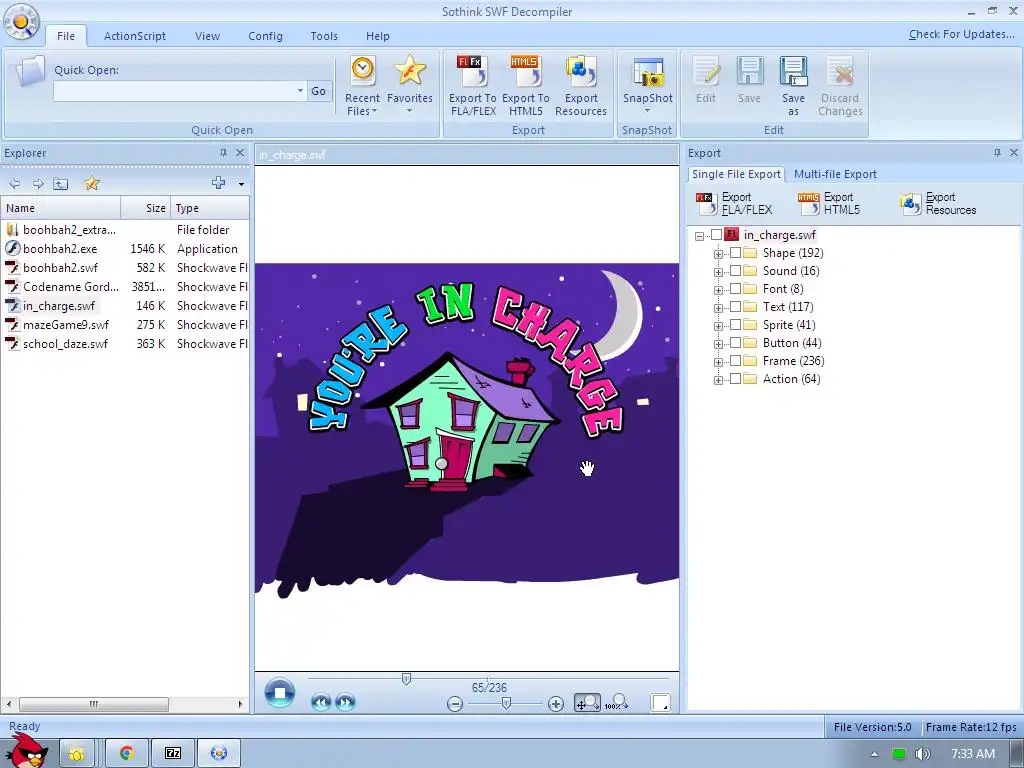Zoom in with the plus button
This screenshot has width=1024, height=768.
click(556, 703)
